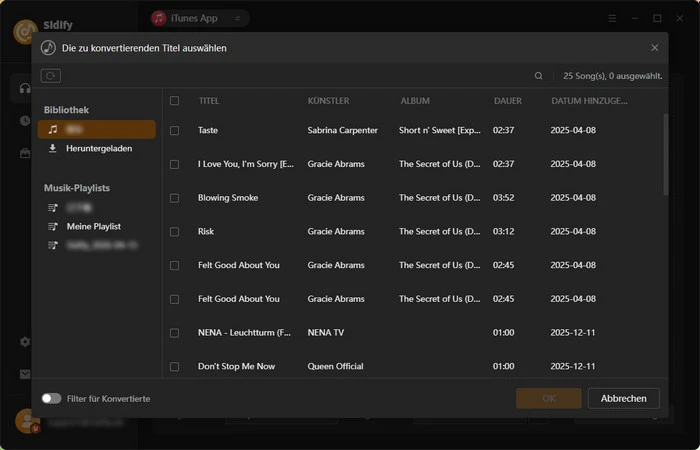Click the user avatar icon

point(27,421)
